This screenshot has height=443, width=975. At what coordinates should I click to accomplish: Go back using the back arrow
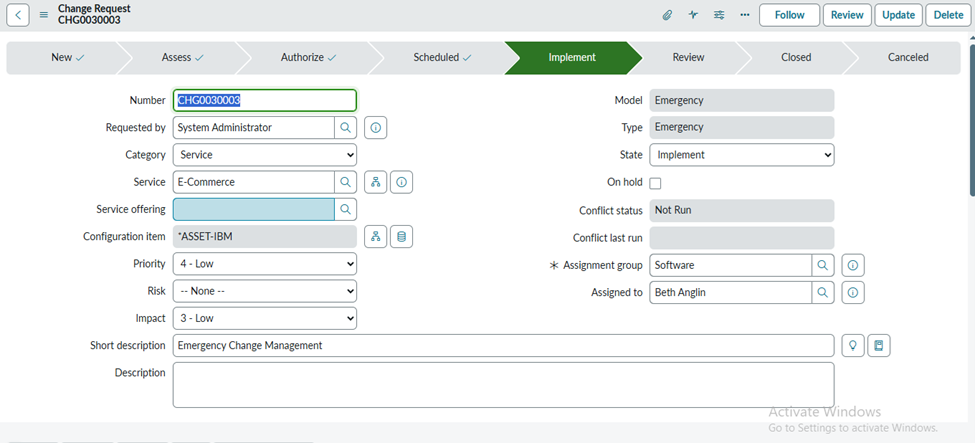18,15
